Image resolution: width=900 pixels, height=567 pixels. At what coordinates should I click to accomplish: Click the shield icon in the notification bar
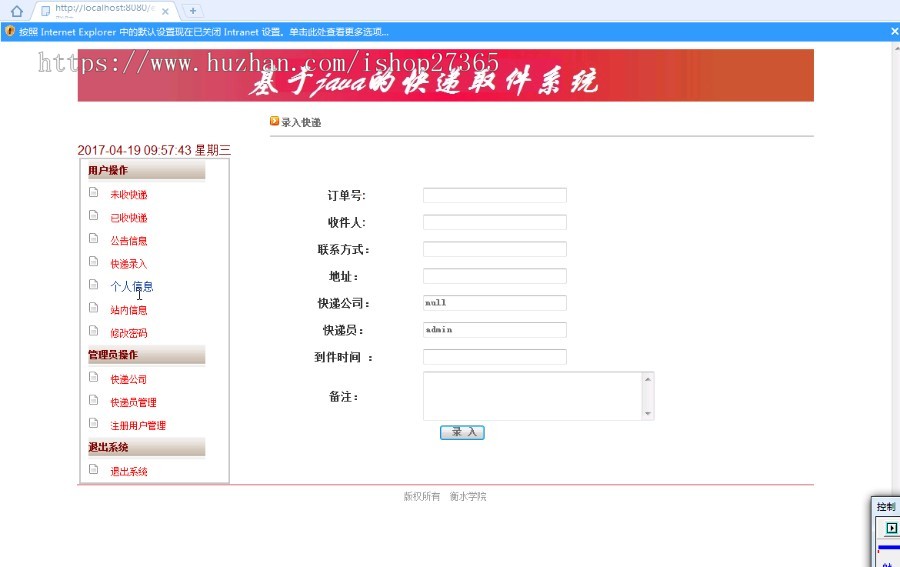pos(10,31)
